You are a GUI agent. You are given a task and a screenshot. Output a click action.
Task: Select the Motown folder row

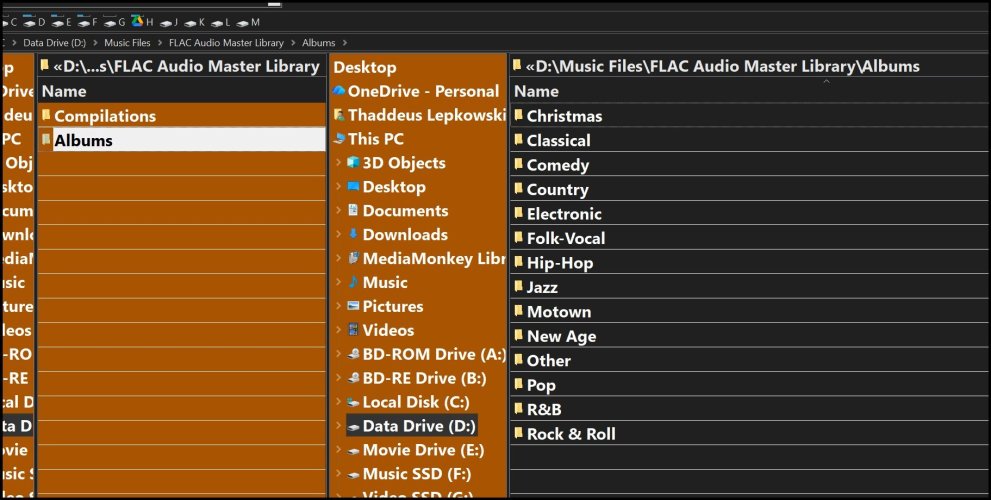(749, 311)
